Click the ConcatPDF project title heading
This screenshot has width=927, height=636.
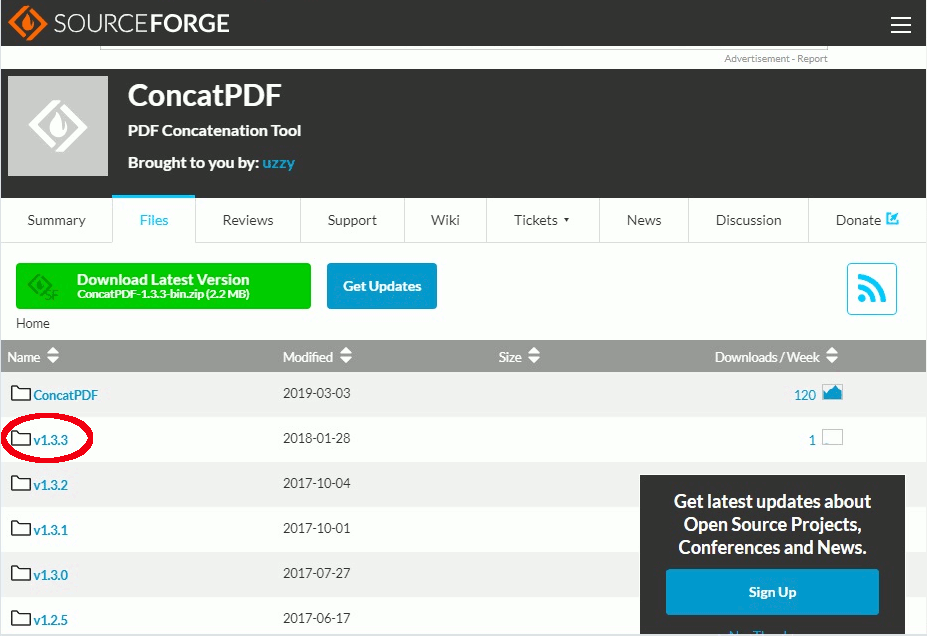(205, 95)
